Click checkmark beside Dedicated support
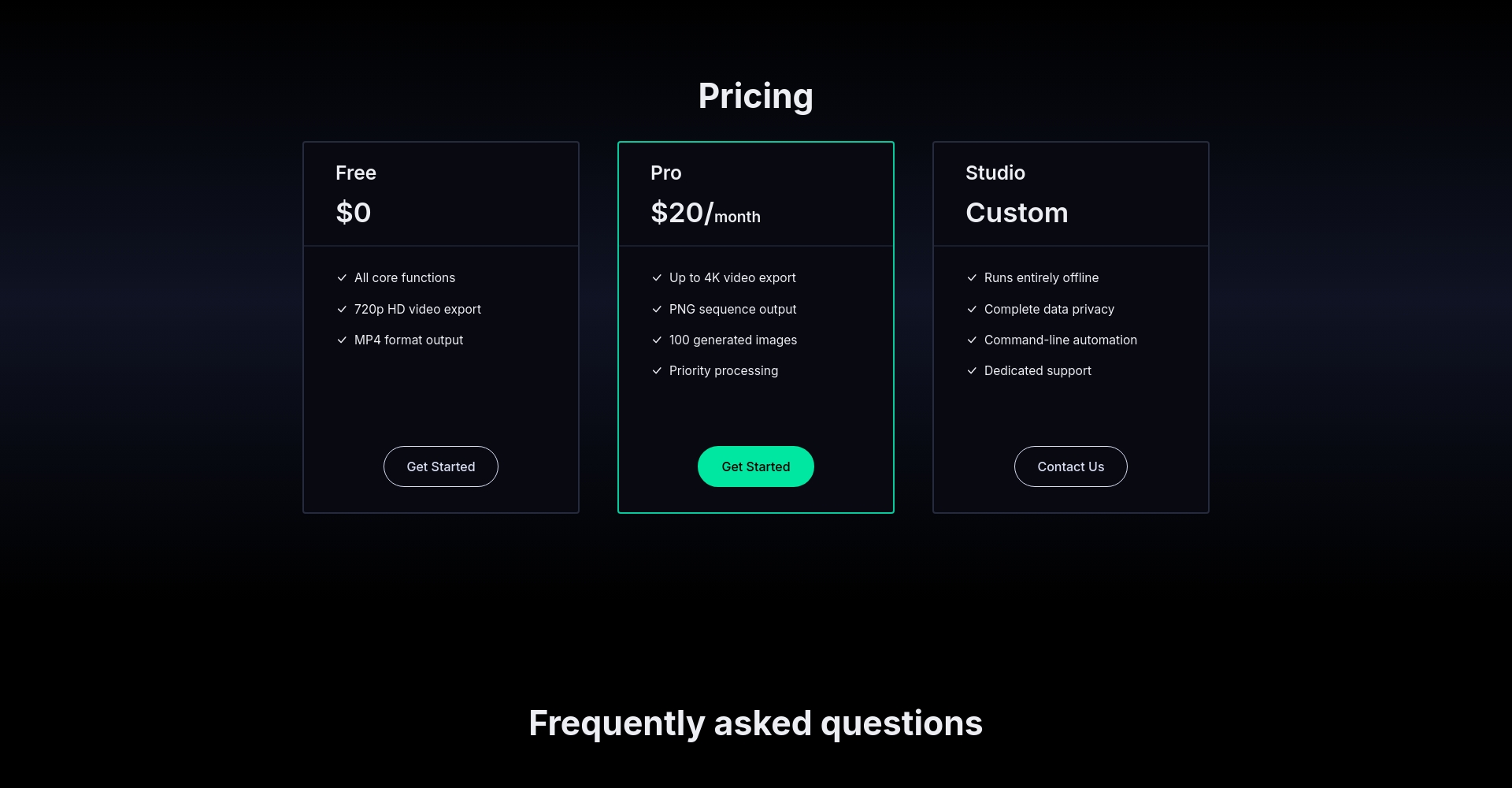This screenshot has height=788, width=1512. (972, 371)
